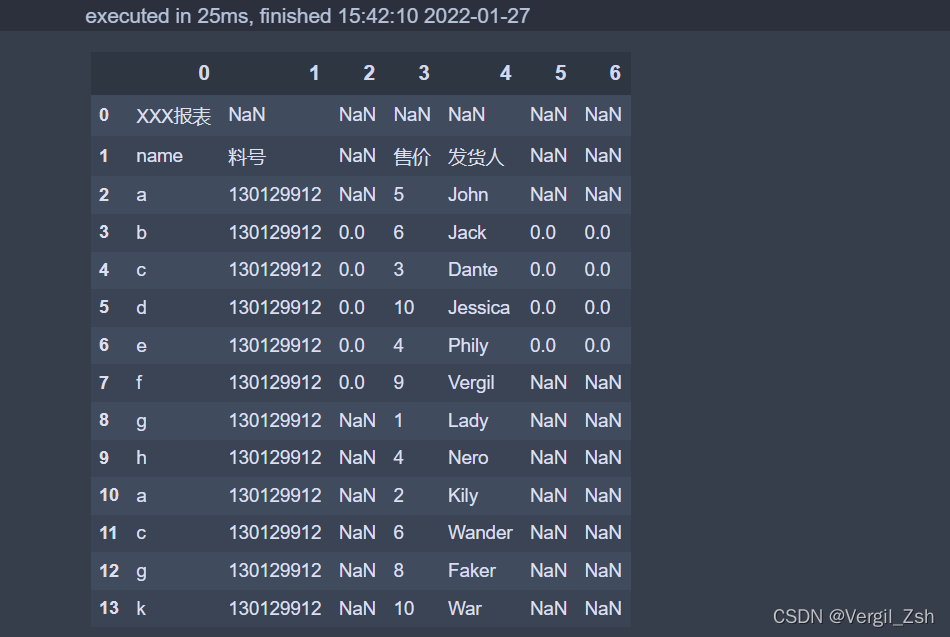Select the Dante cell
The width and height of the screenshot is (950, 637).
(x=473, y=270)
